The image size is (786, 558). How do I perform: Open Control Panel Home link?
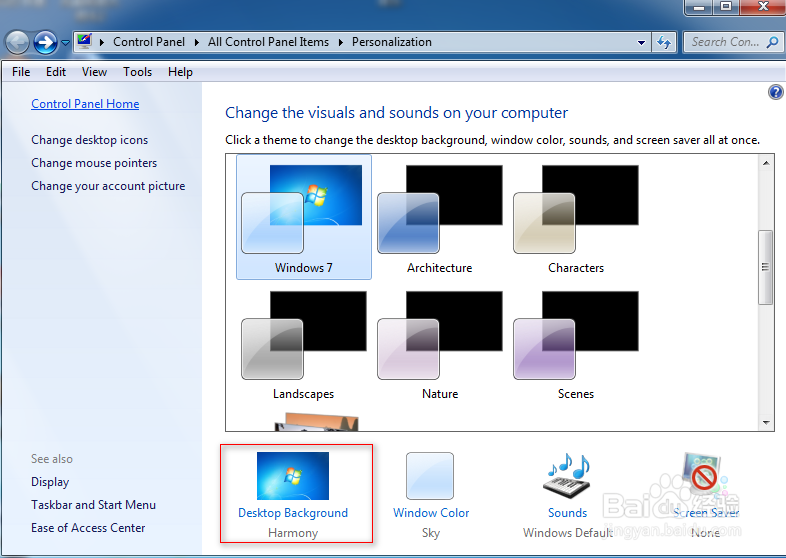pyautogui.click(x=85, y=104)
